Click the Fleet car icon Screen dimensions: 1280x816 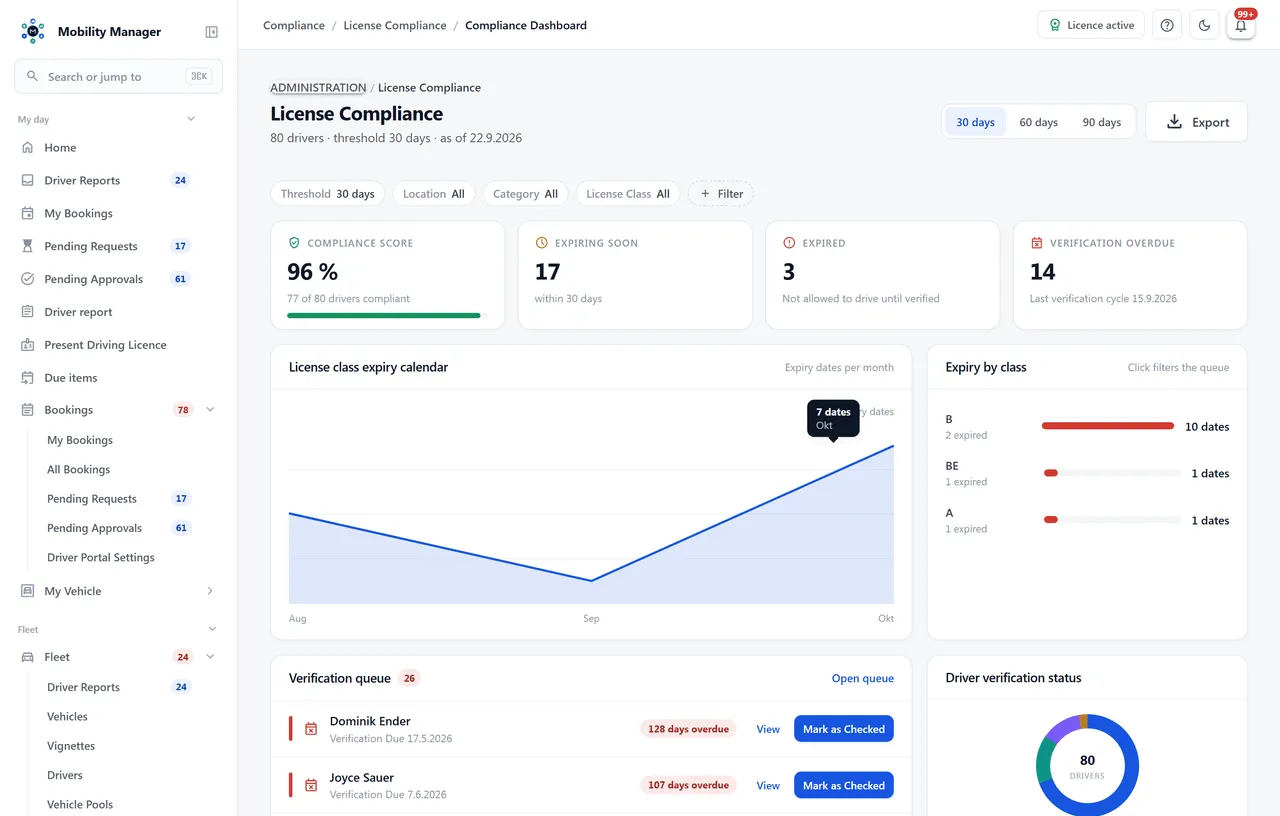[x=27, y=657]
